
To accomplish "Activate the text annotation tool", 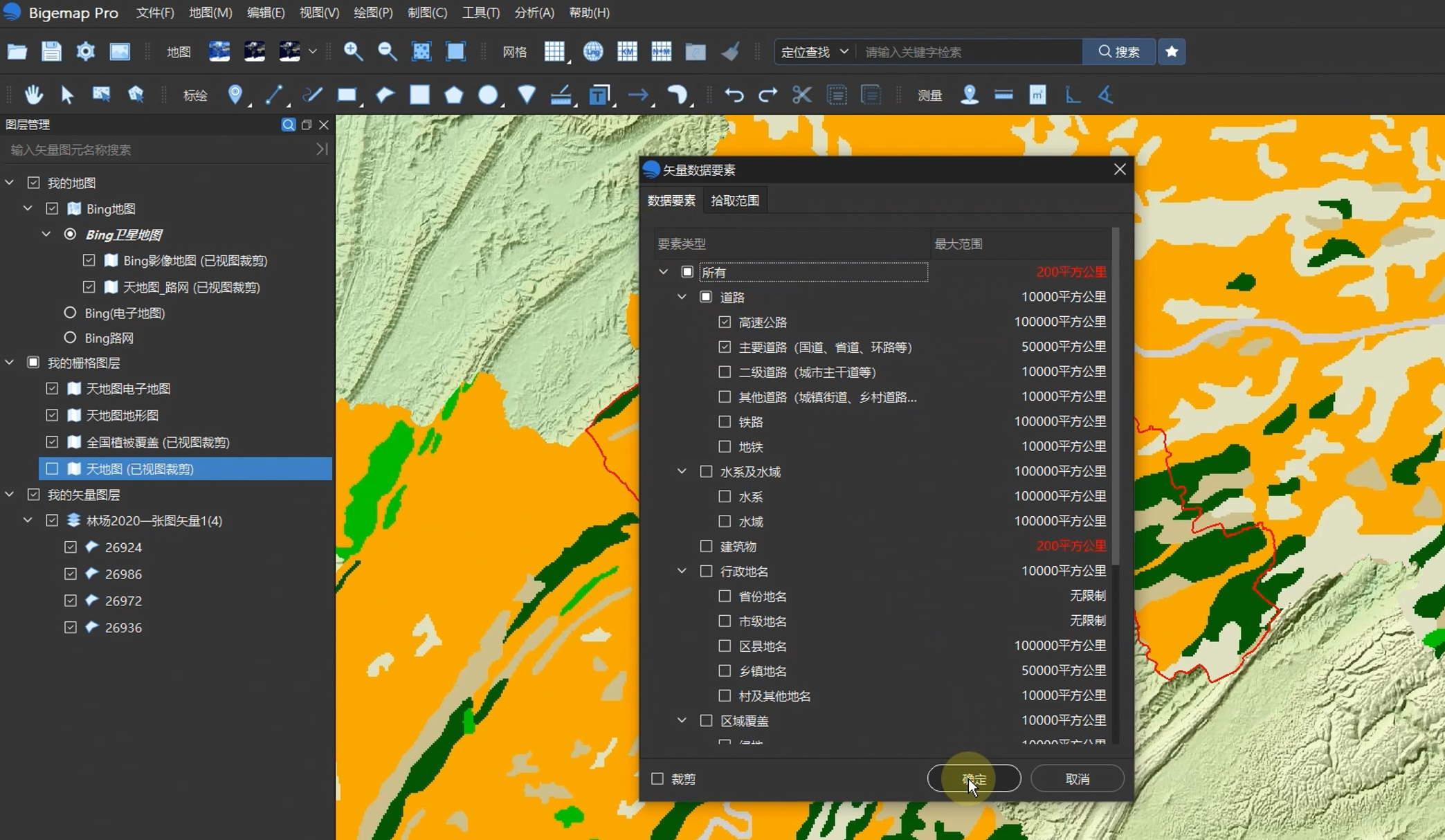I will pos(600,95).
